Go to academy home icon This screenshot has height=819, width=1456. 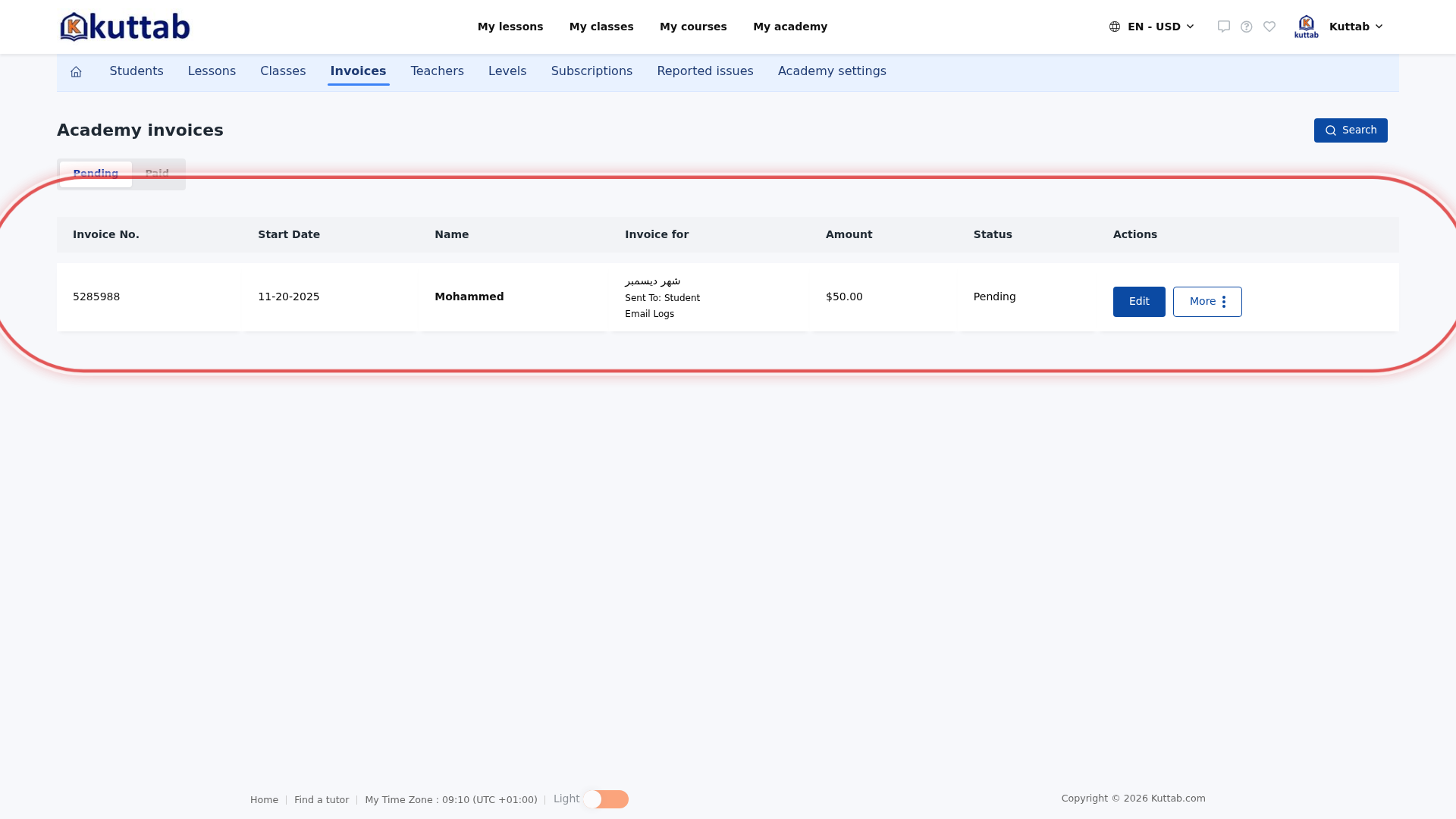pos(76,72)
